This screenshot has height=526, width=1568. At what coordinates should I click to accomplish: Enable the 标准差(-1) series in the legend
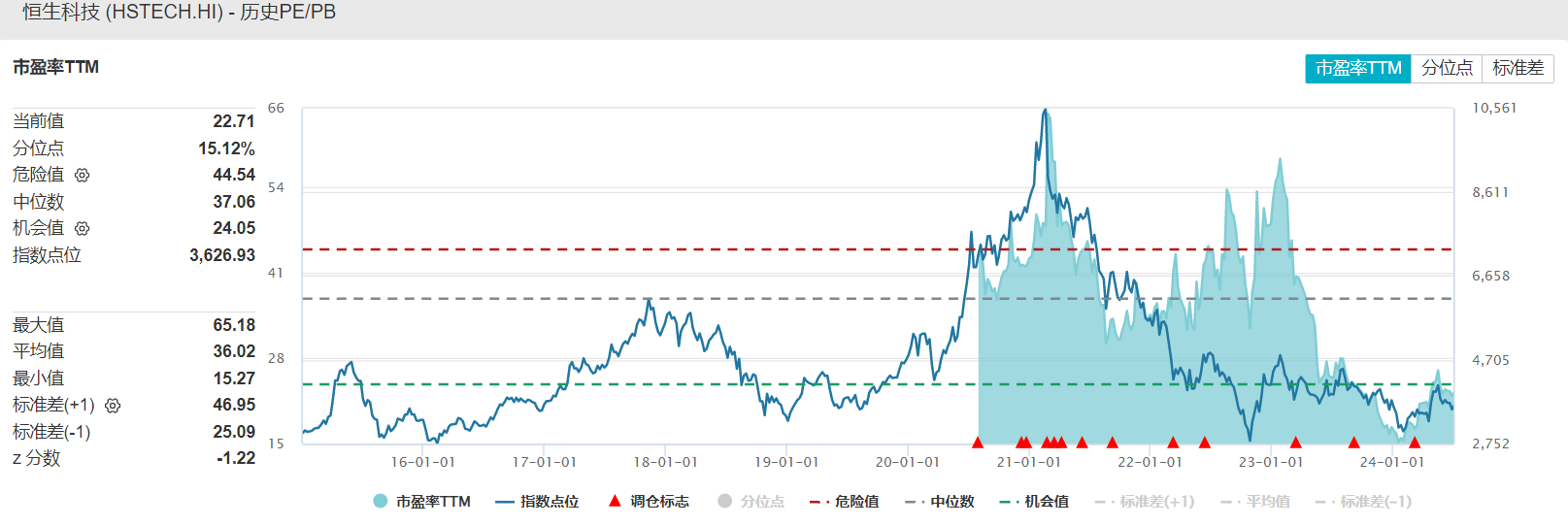tap(1364, 502)
